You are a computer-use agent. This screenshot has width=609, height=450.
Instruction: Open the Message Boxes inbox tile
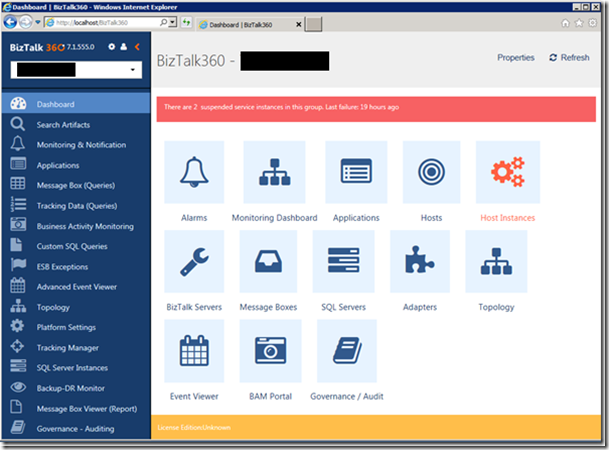(x=268, y=261)
